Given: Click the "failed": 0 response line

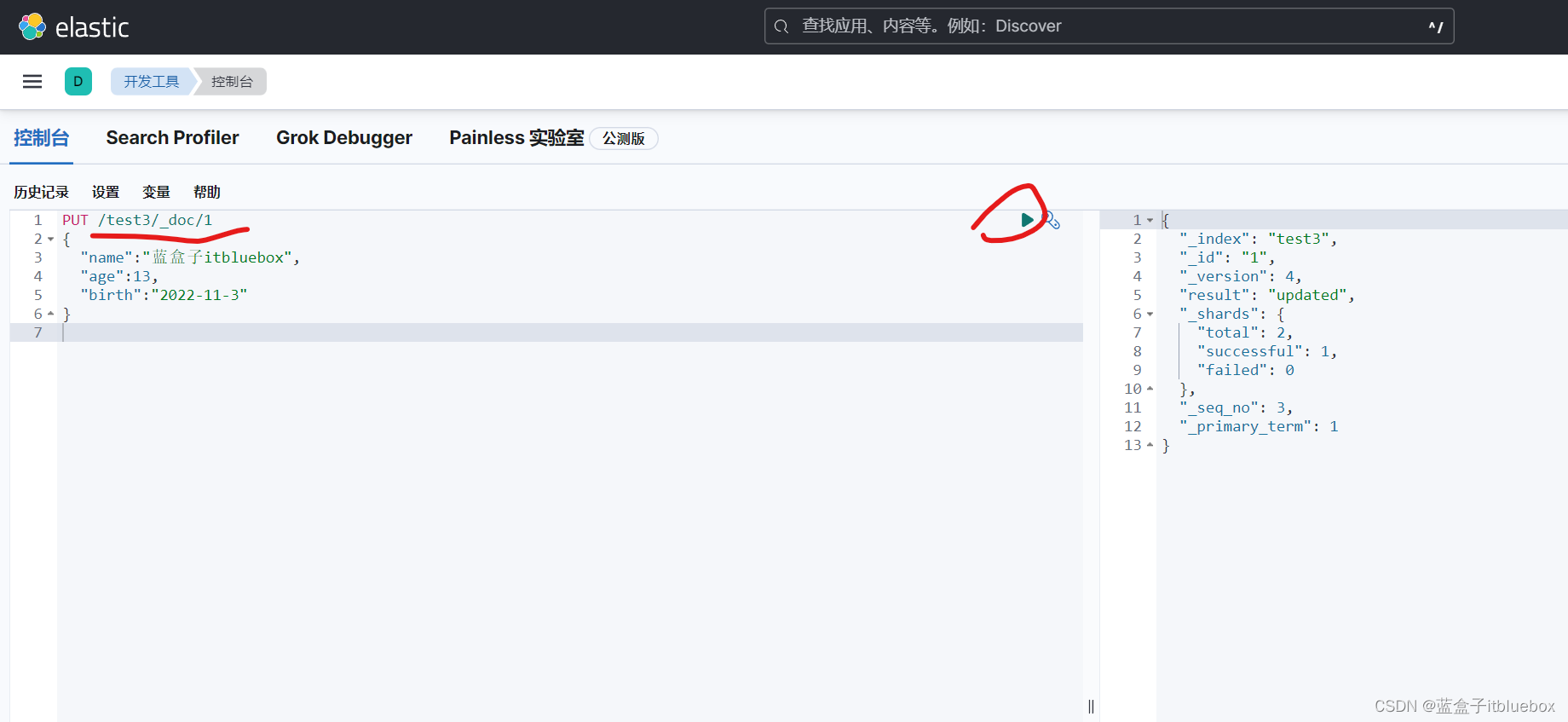Looking at the screenshot, I should coord(1245,370).
